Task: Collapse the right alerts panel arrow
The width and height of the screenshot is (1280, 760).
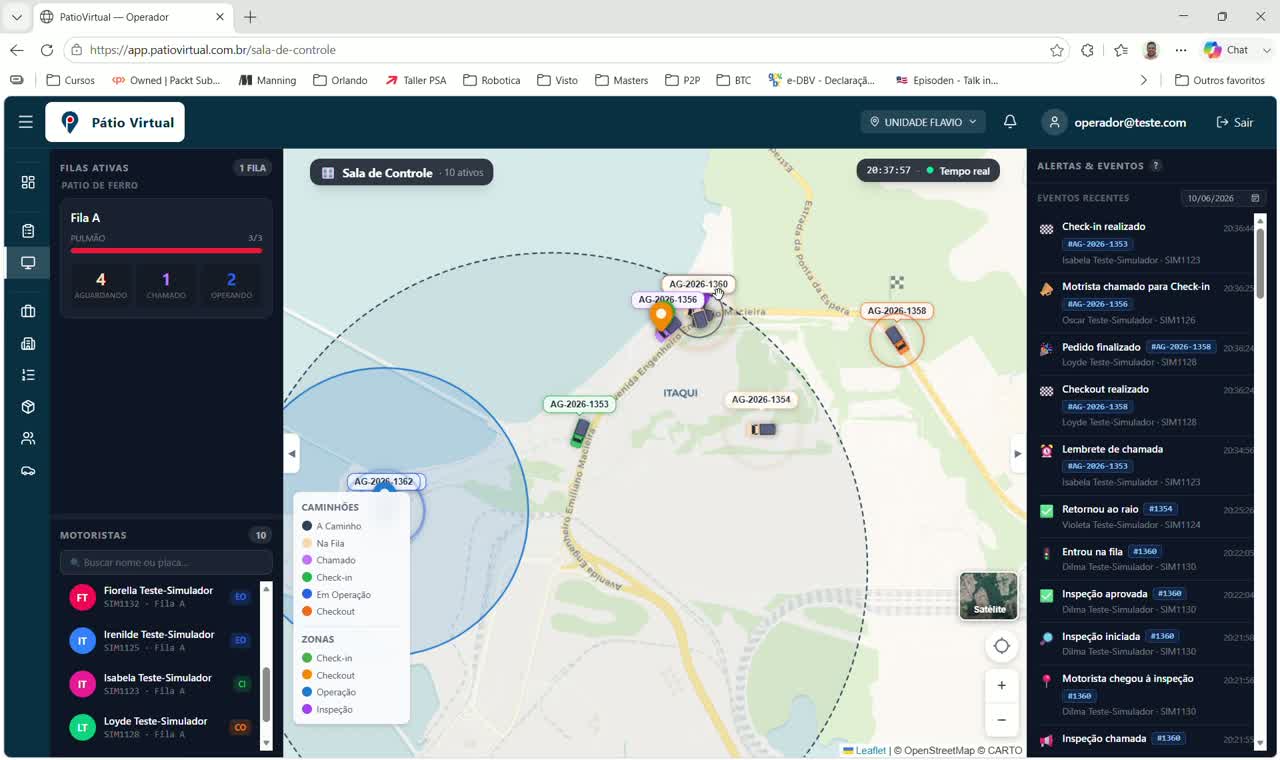Action: [1018, 454]
